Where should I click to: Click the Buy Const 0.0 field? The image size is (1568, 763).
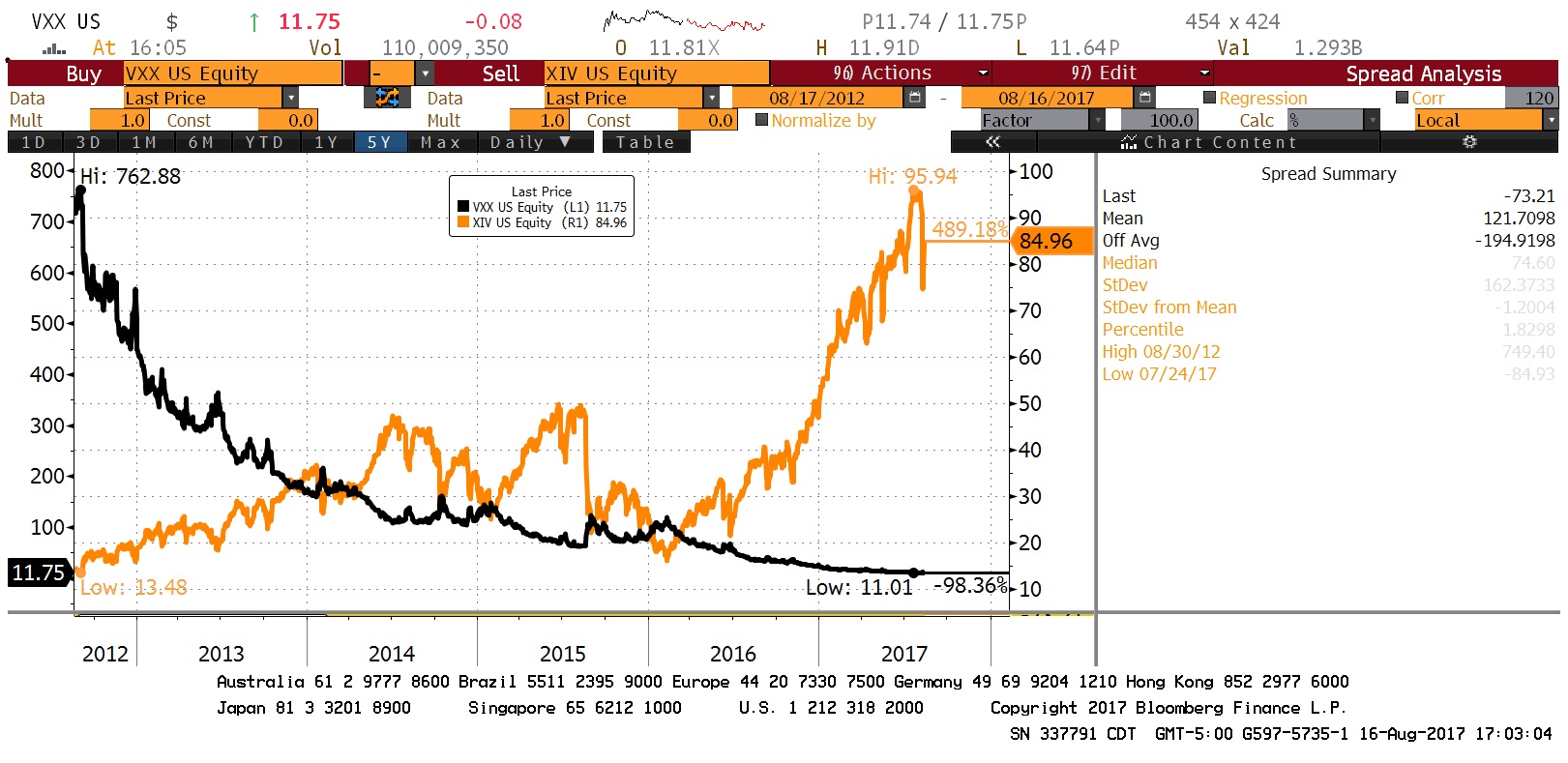(287, 120)
